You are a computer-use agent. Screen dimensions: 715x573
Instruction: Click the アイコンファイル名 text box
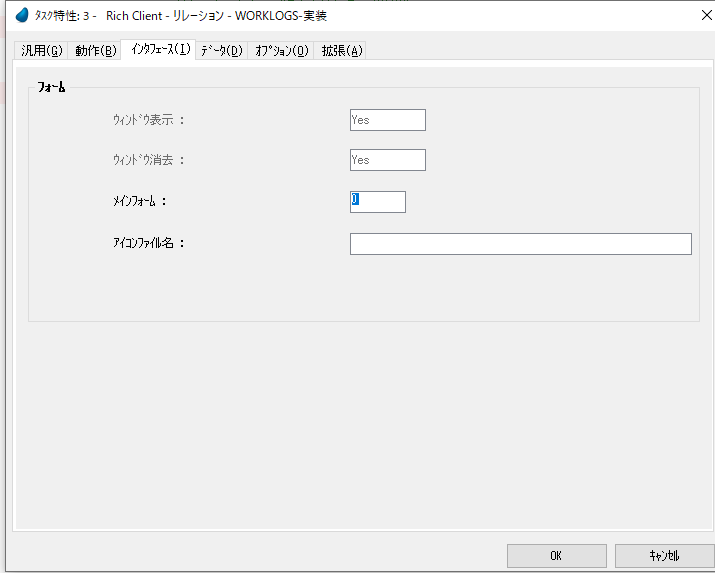[x=520, y=244]
